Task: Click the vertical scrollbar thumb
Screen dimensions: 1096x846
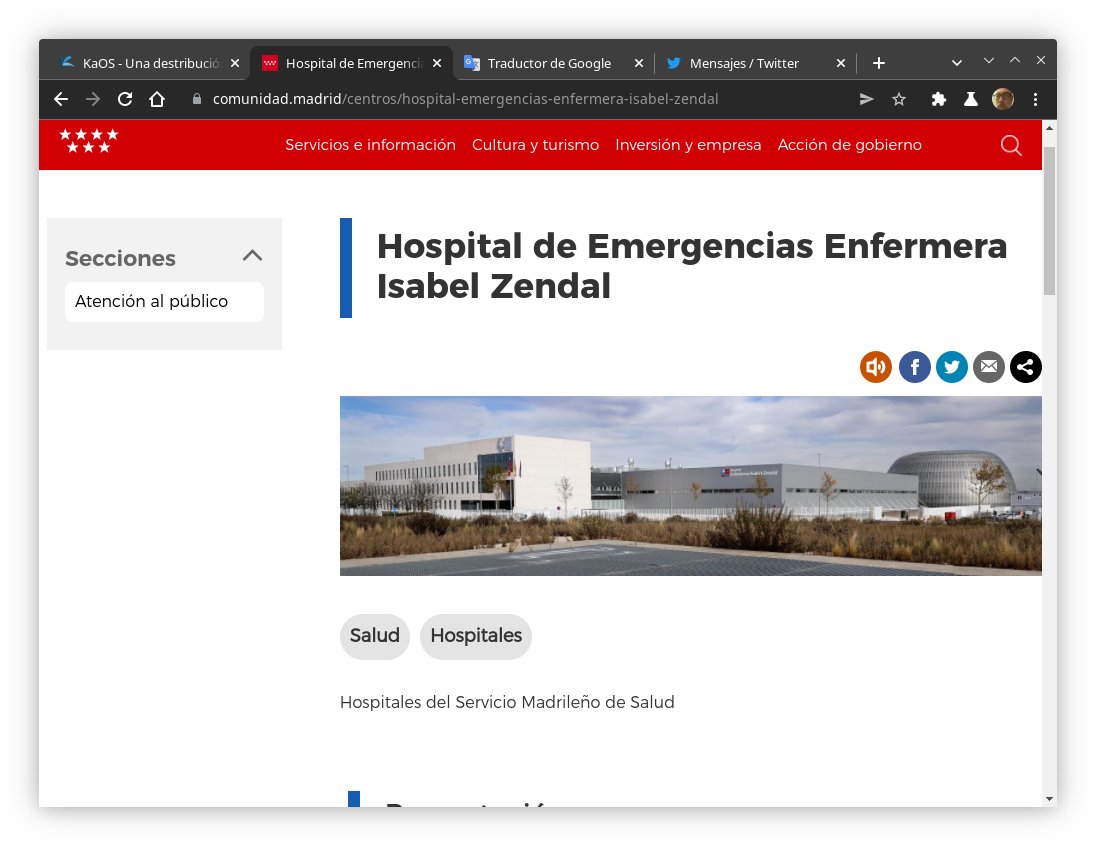Action: coord(1049,220)
